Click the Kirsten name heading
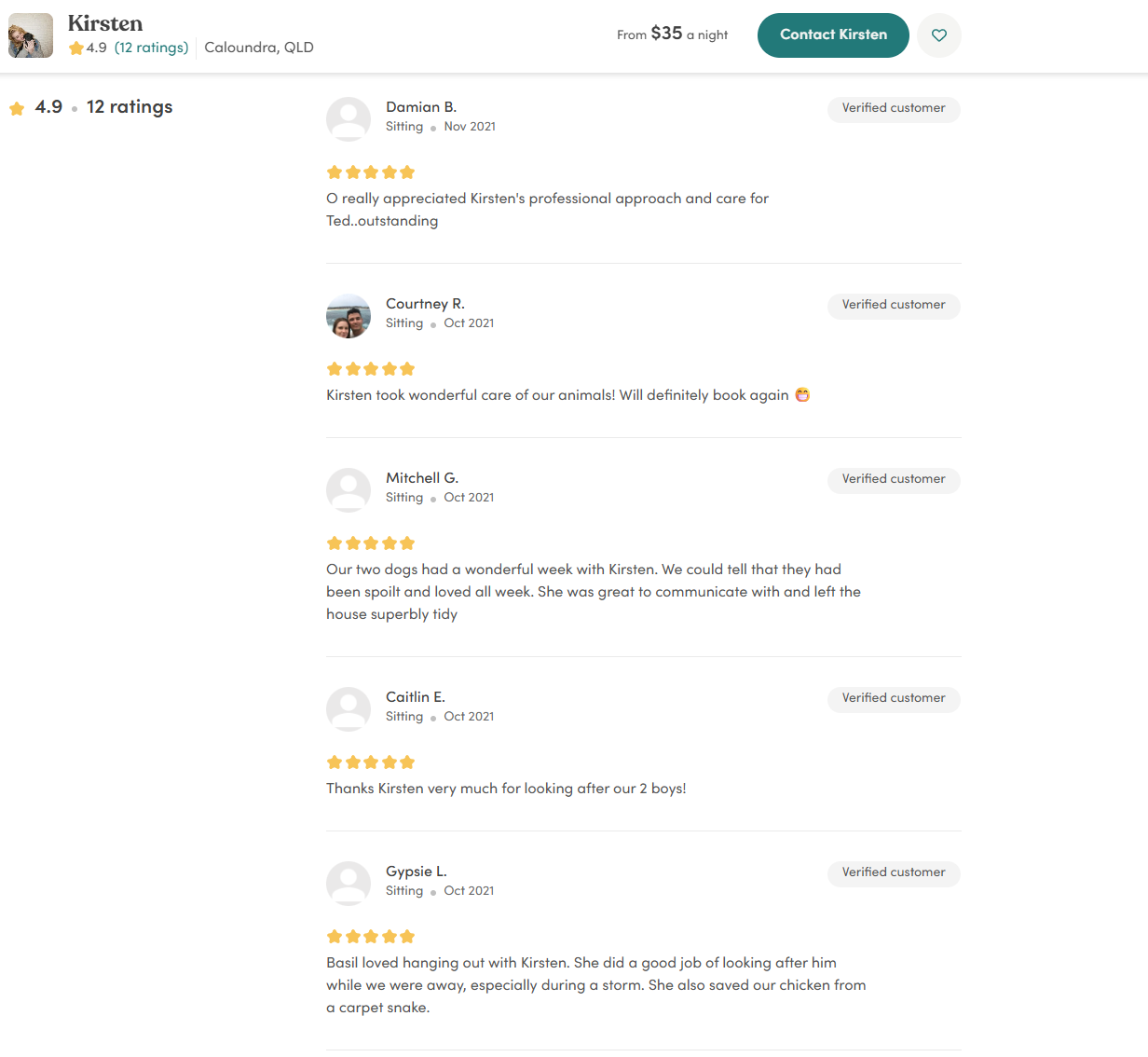Image resolution: width=1148 pixels, height=1057 pixels. pos(105,23)
